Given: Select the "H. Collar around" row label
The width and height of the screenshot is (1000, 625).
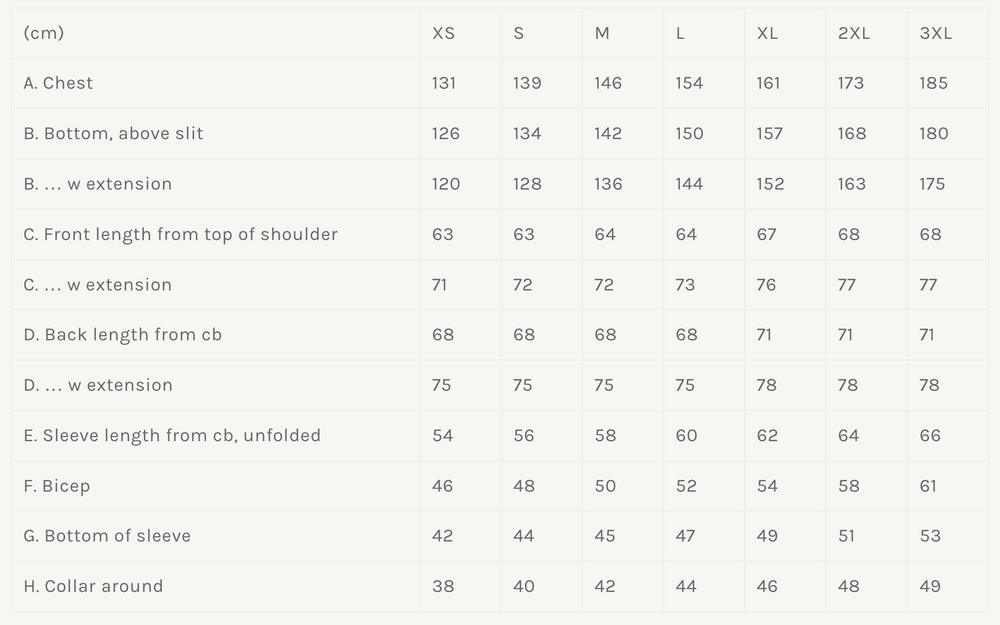Looking at the screenshot, I should pos(93,586).
